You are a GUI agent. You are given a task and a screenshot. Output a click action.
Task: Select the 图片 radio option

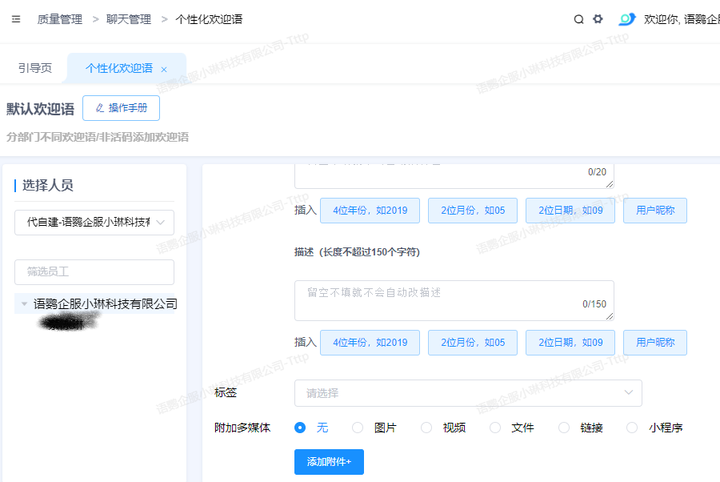tap(357, 427)
